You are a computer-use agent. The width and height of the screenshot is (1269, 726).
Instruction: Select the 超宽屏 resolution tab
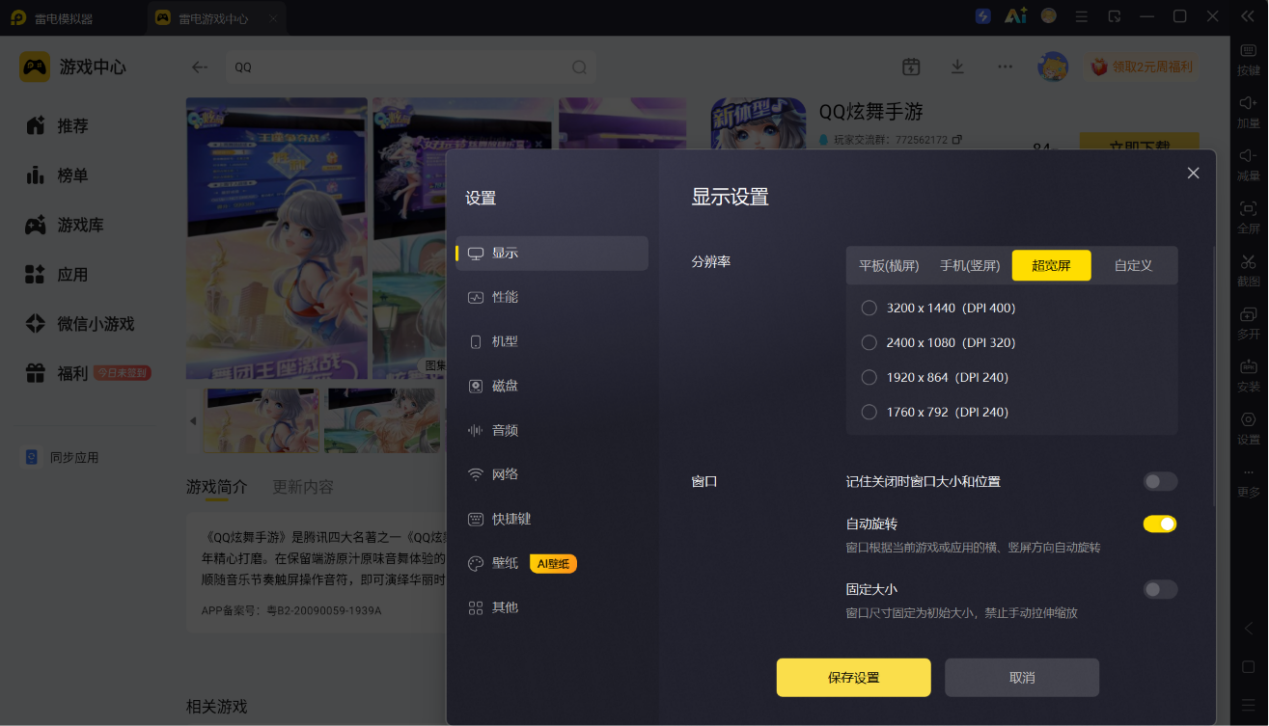tap(1051, 266)
